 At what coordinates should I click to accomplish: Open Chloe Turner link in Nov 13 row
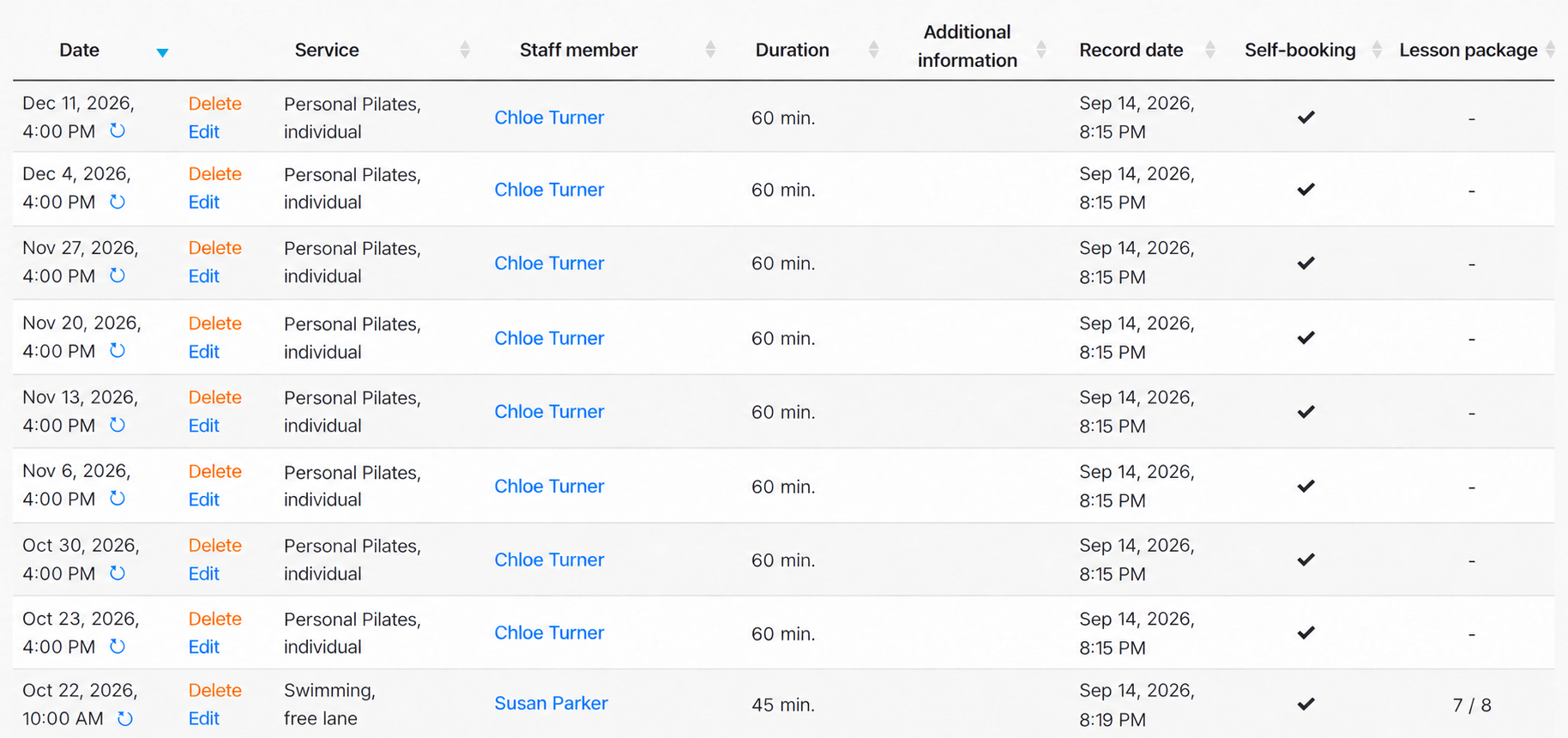549,412
